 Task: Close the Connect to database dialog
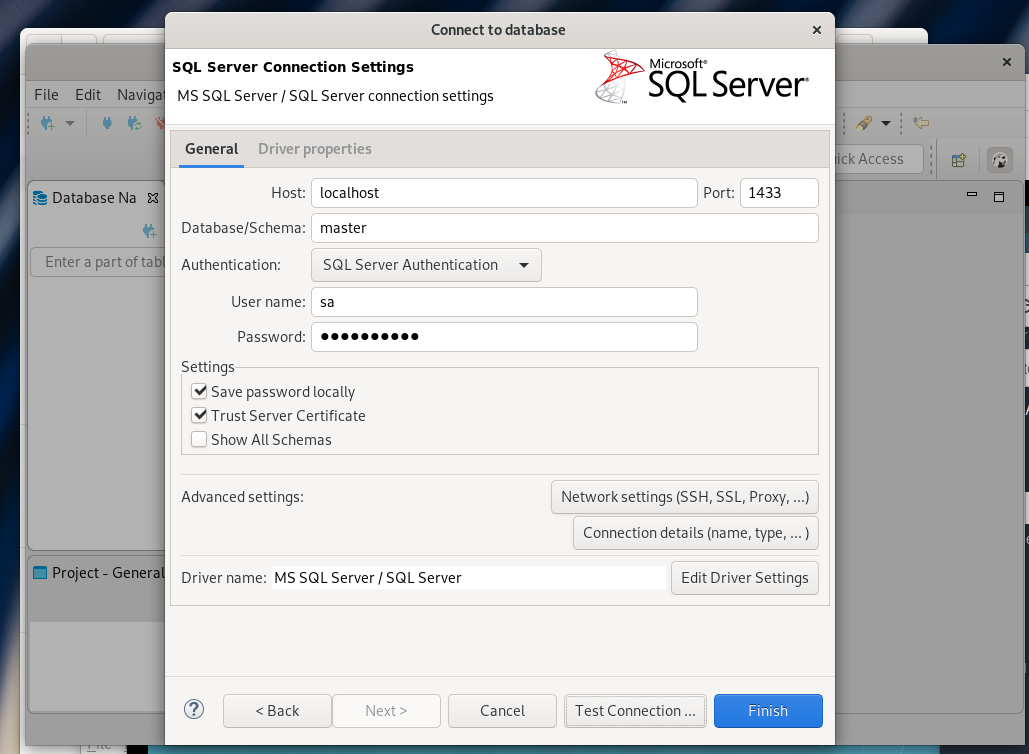click(816, 30)
